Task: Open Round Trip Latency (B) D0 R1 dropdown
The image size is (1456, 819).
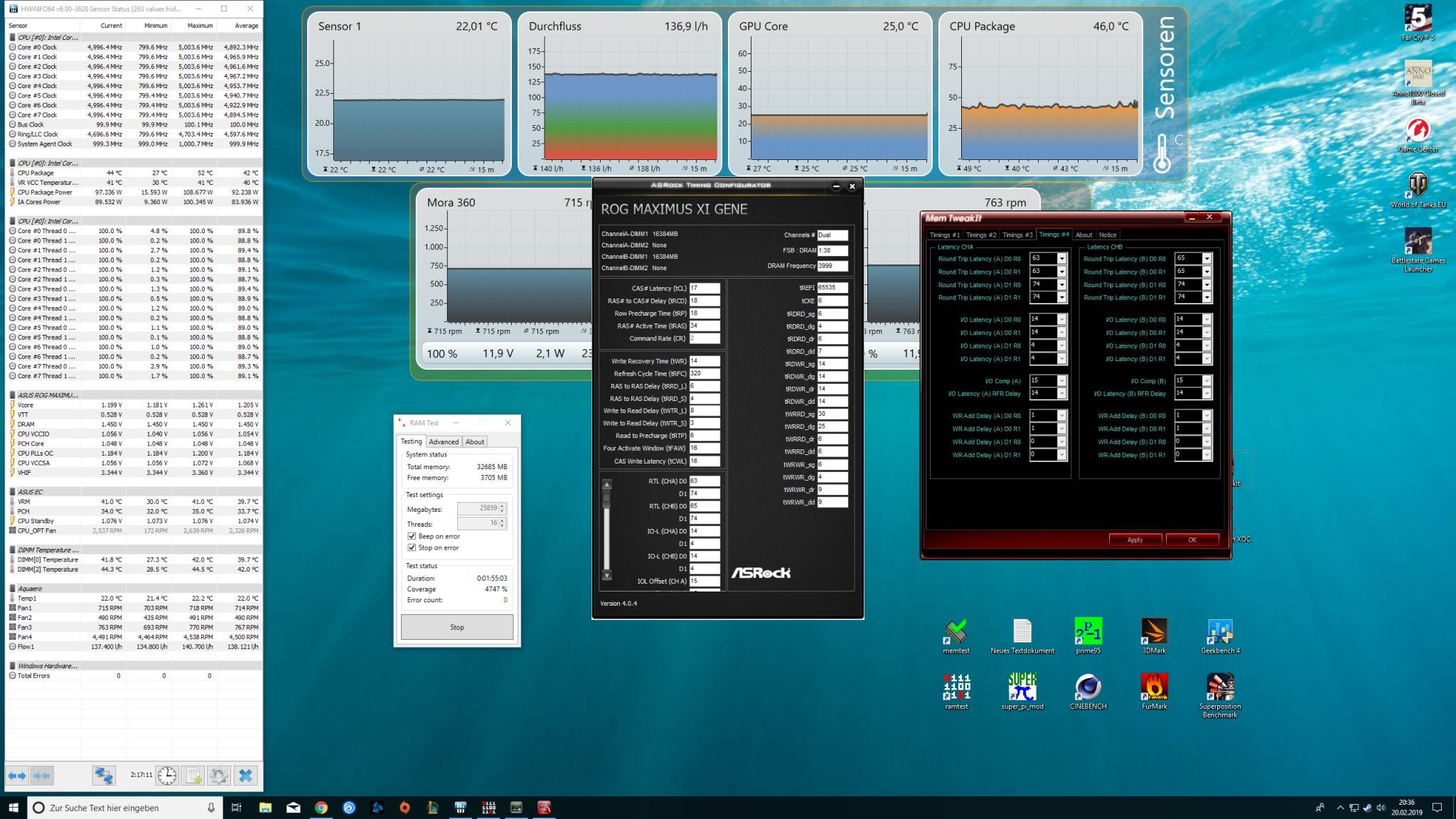Action: point(1206,272)
